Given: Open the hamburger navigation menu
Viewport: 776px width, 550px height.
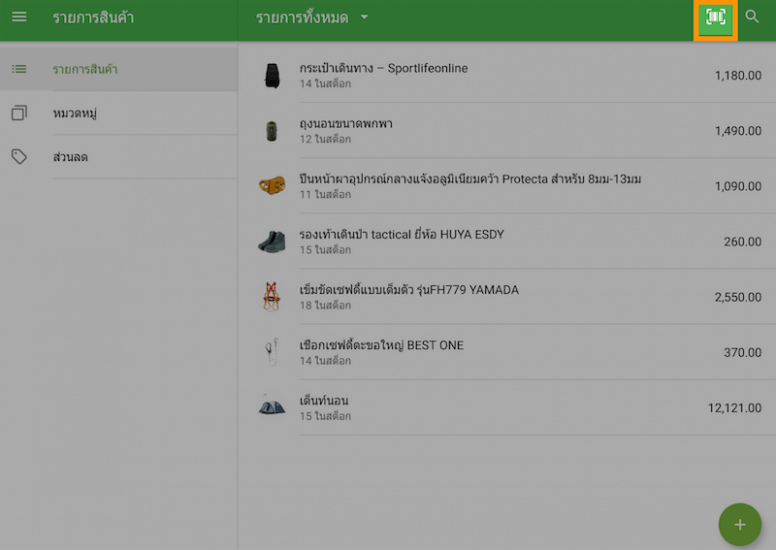Looking at the screenshot, I should [x=19, y=17].
